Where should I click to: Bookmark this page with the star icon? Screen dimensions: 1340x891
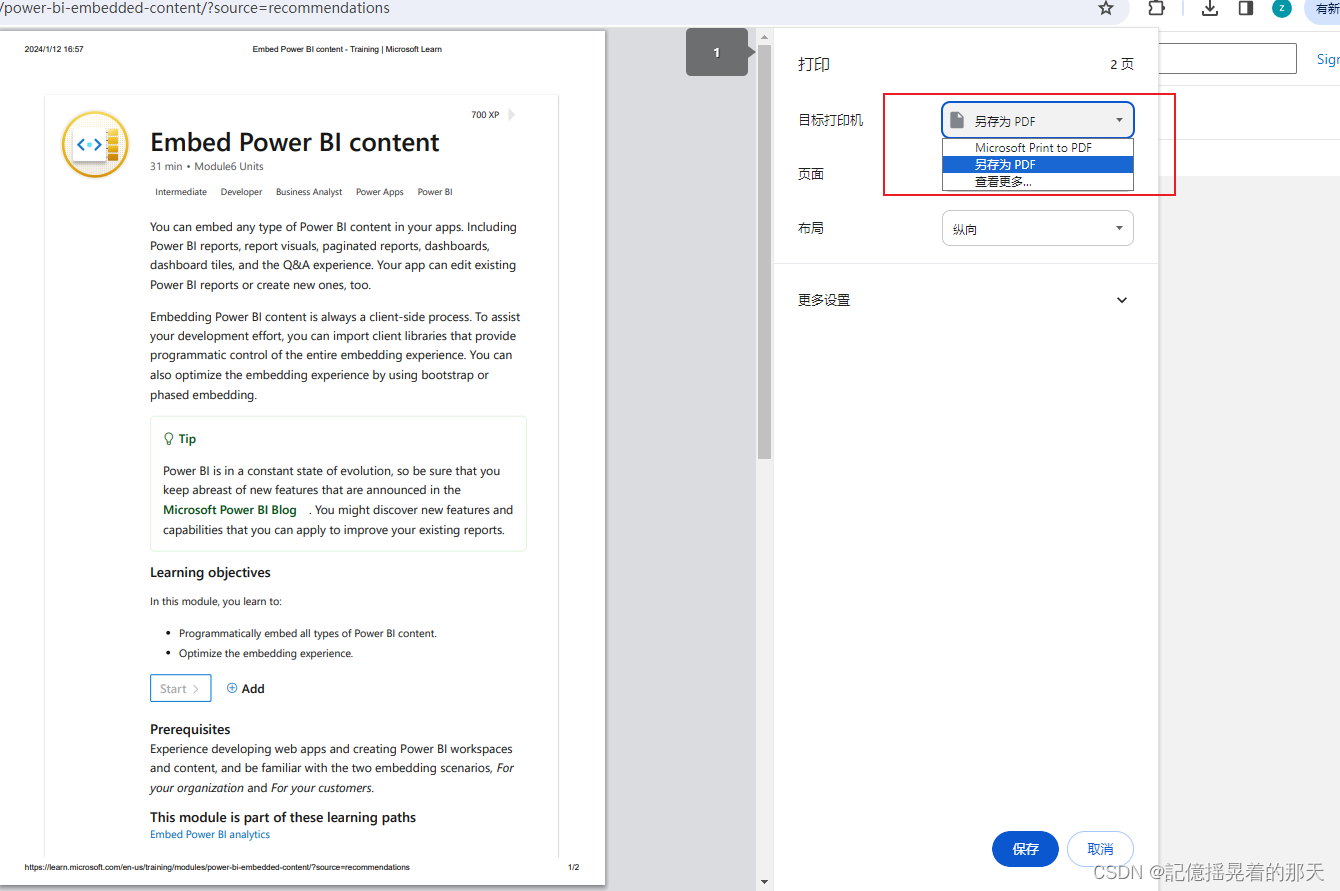point(1105,9)
